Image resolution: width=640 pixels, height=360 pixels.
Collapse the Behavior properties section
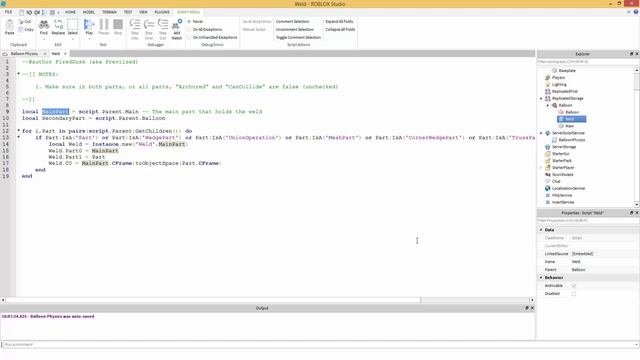pyautogui.click(x=541, y=278)
